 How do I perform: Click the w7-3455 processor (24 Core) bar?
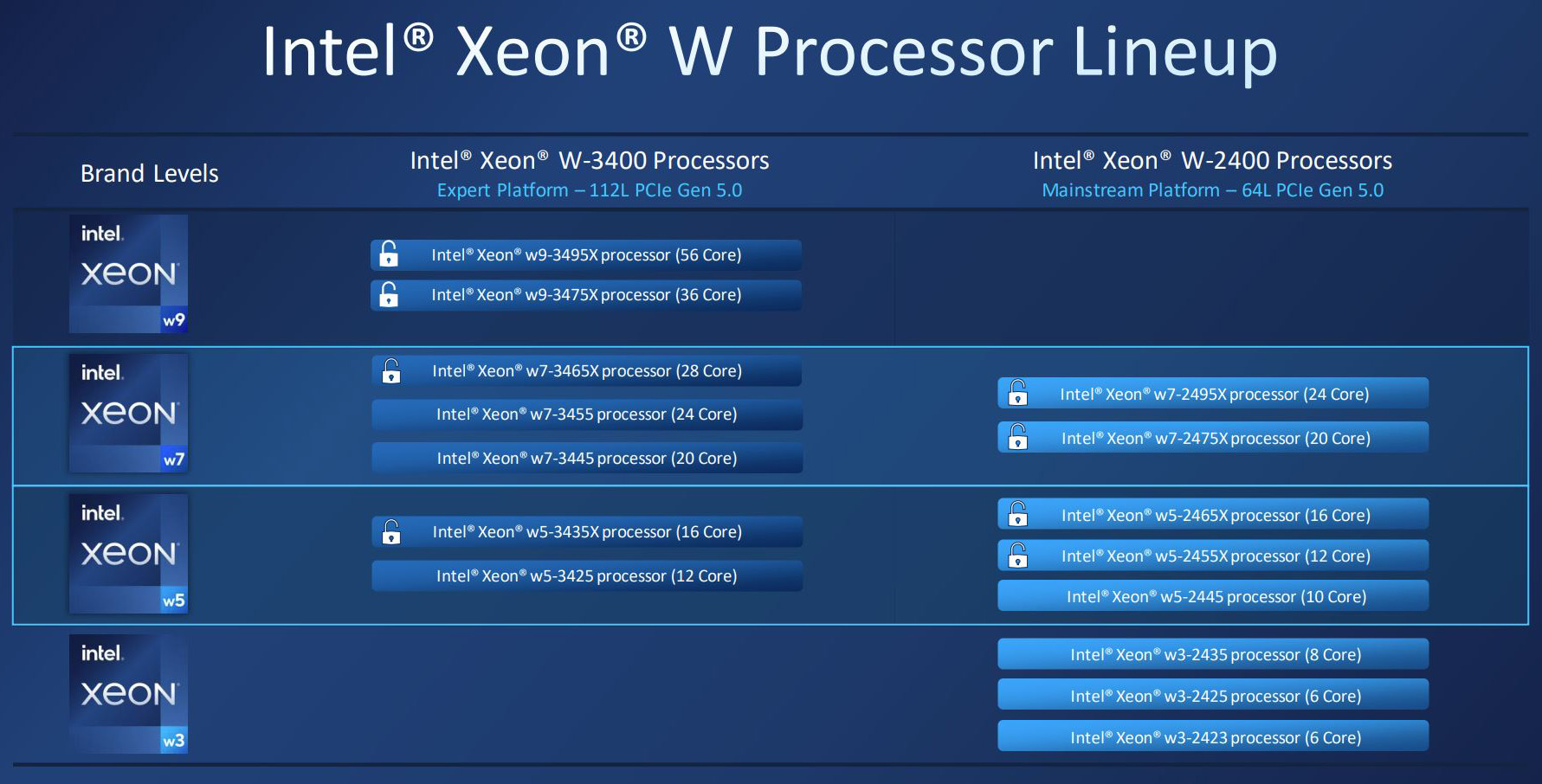click(x=587, y=414)
